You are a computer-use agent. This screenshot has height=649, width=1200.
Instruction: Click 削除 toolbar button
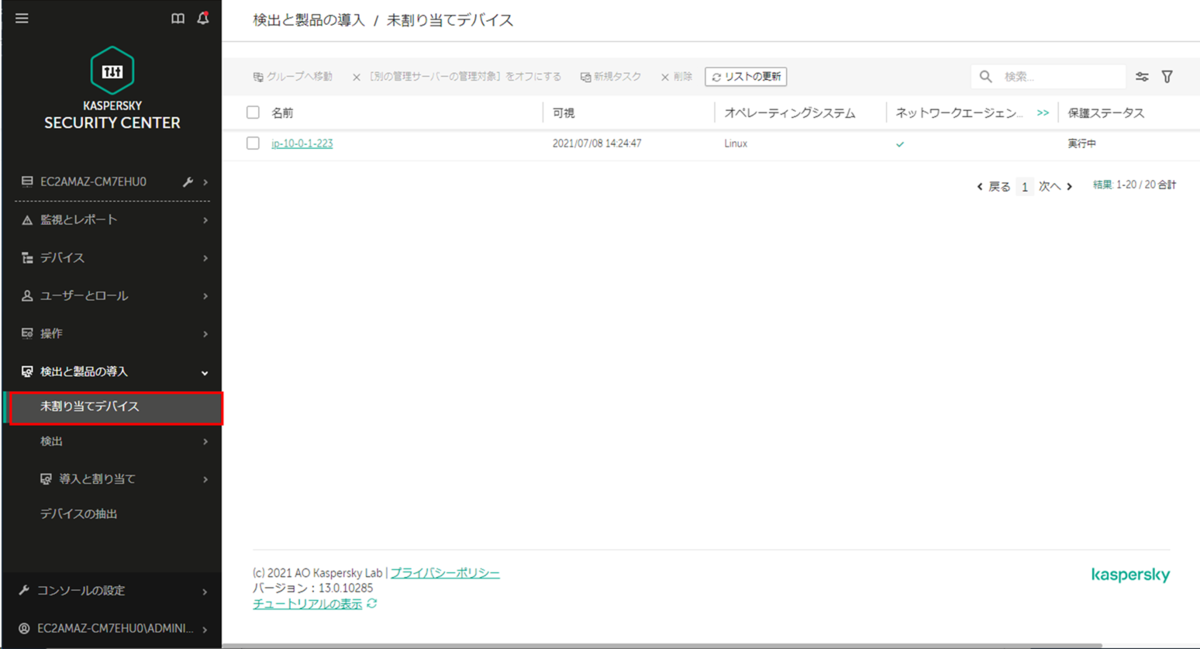pyautogui.click(x=676, y=77)
